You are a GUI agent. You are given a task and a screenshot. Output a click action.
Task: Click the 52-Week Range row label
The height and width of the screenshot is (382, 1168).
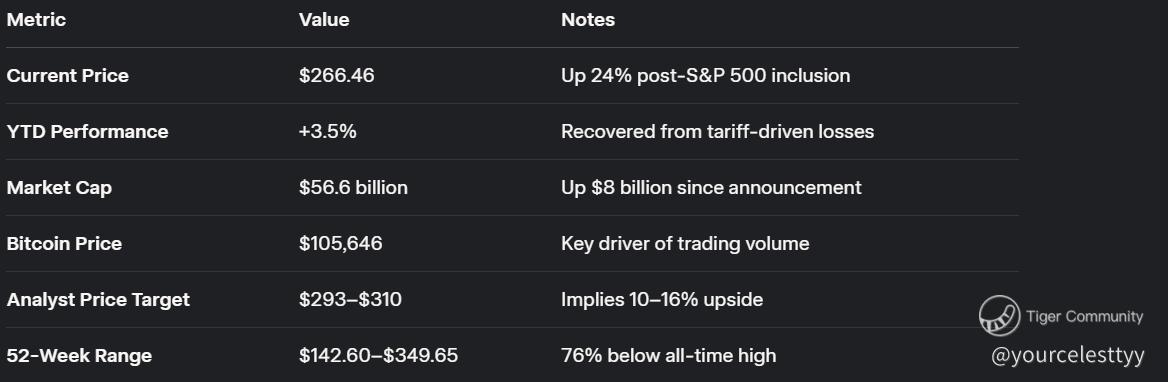[79, 356]
